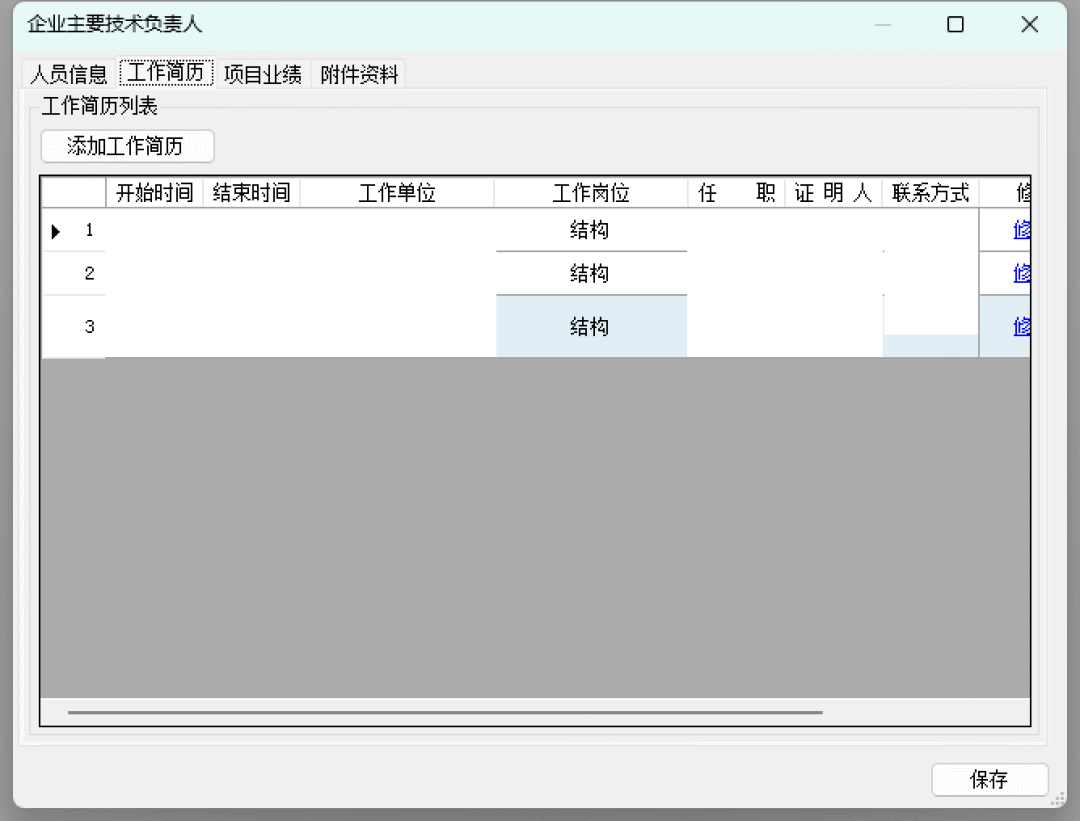Image resolution: width=1080 pixels, height=821 pixels.
Task: Select the 工作简历 tab
Action: [x=166, y=73]
